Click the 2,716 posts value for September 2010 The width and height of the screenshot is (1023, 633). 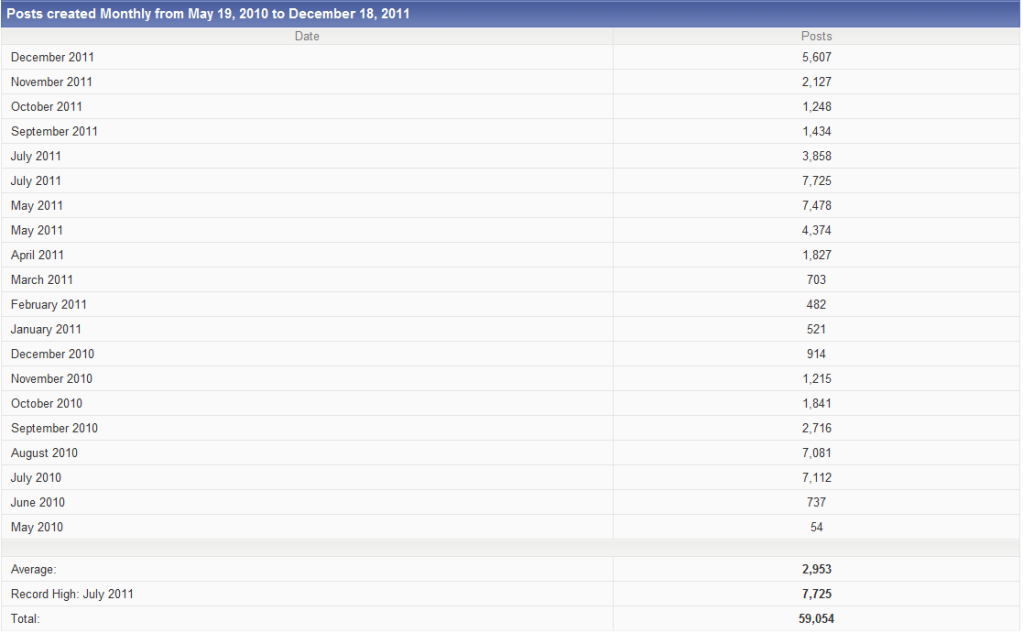(816, 428)
